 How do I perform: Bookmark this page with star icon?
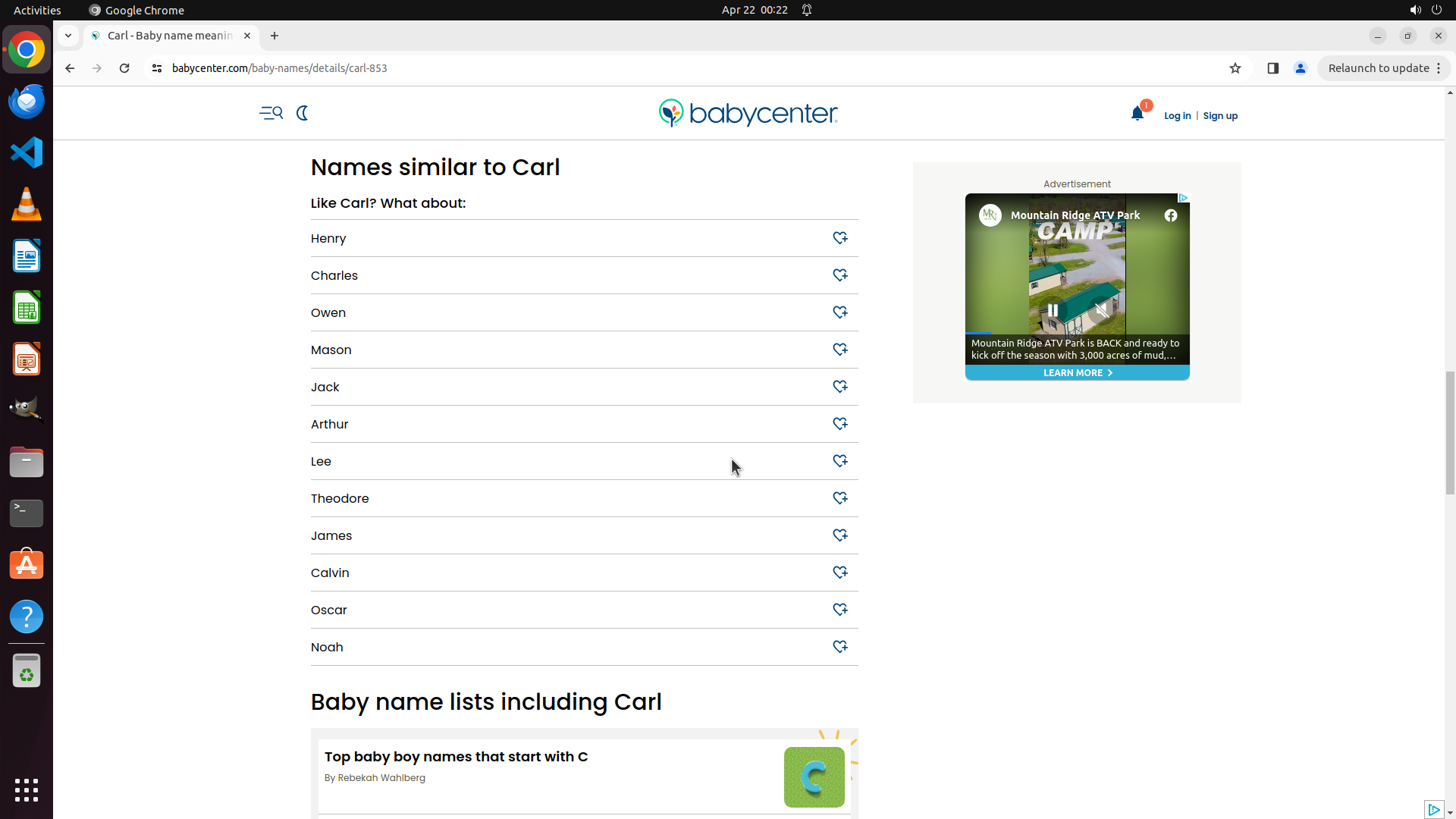click(x=1235, y=68)
